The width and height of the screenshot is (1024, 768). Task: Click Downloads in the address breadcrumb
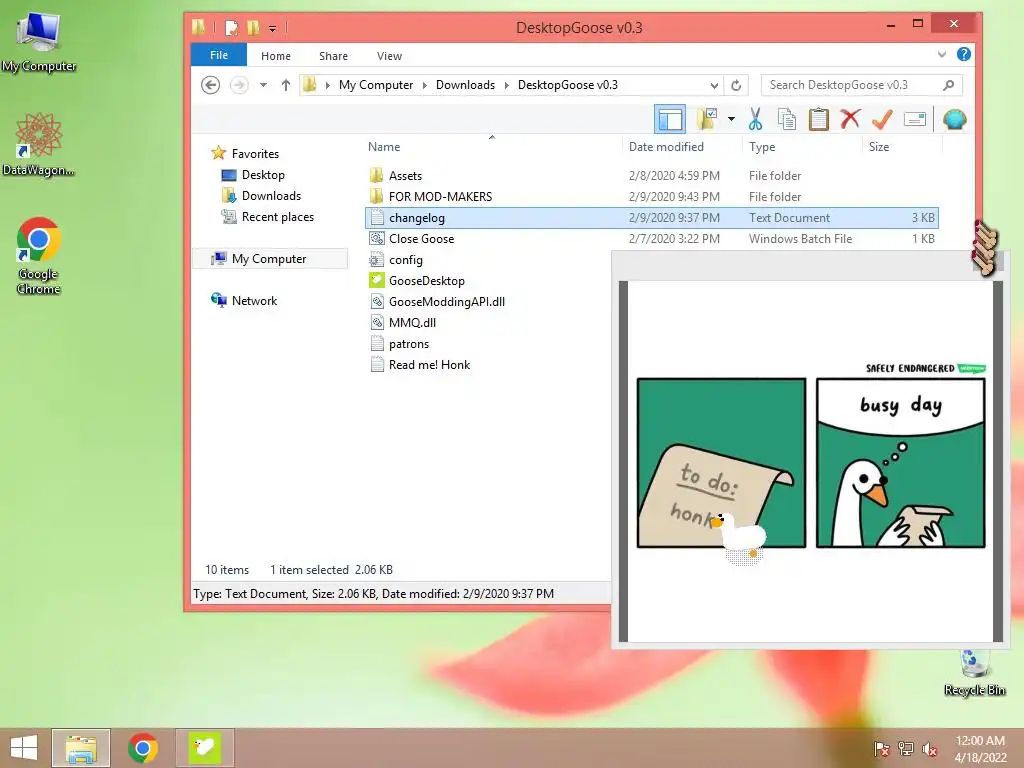click(x=465, y=85)
